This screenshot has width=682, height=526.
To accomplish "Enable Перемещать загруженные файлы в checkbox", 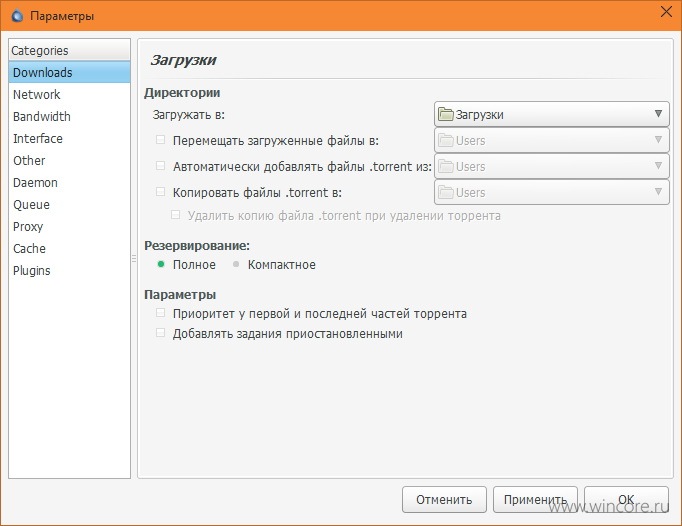I will point(160,140).
